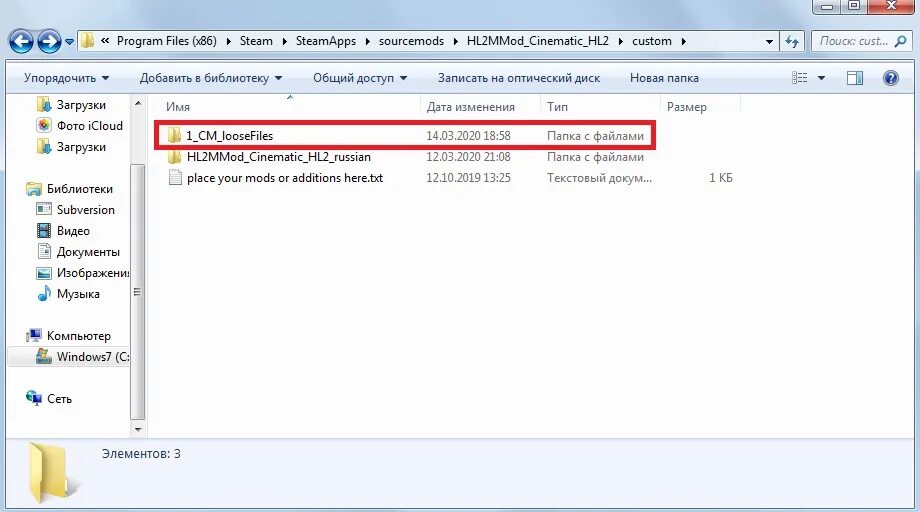Go back with the Back arrow

tap(21, 42)
